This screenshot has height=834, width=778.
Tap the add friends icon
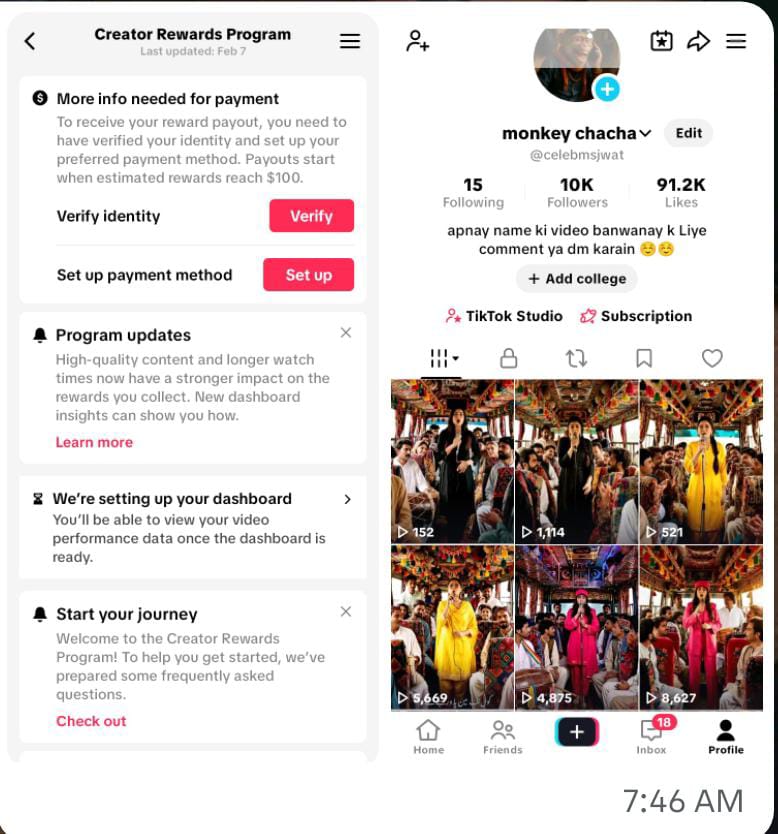pos(417,41)
